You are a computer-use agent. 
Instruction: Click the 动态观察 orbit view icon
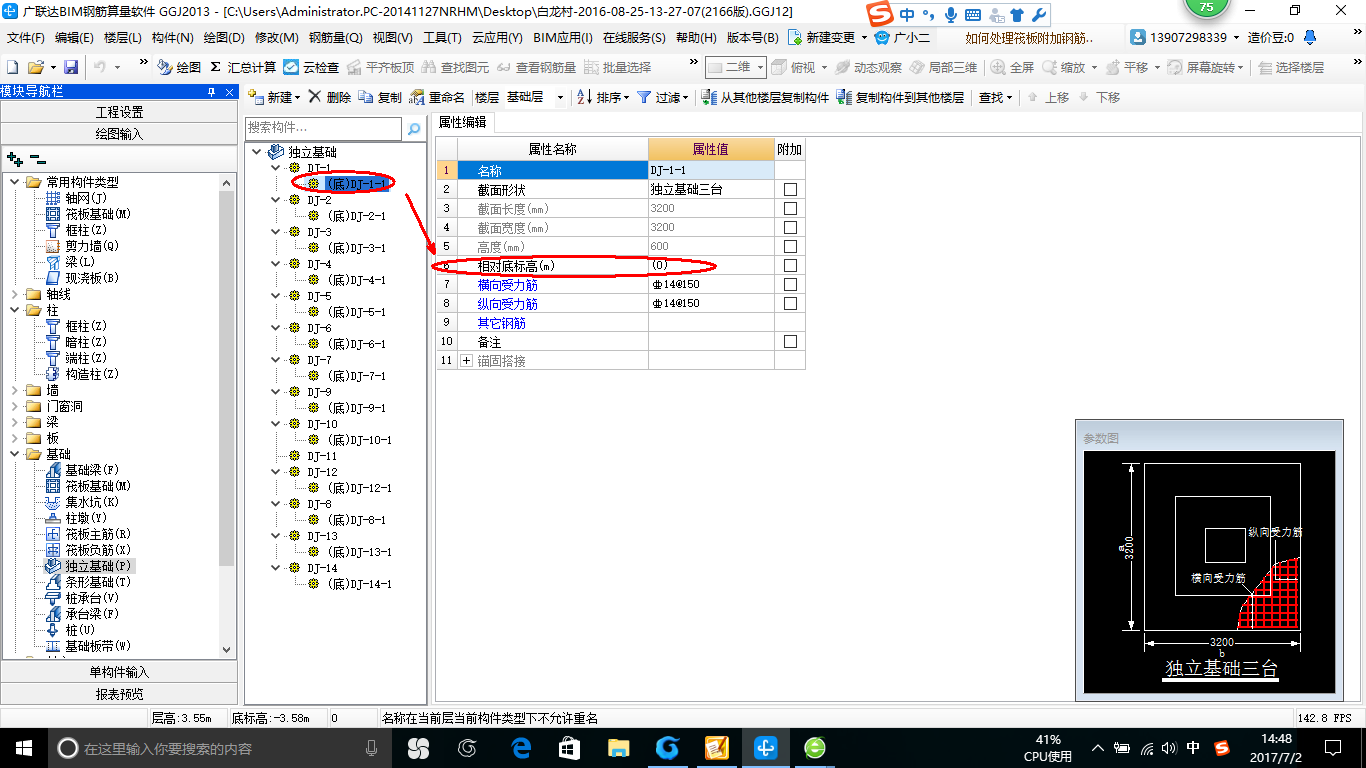point(842,67)
